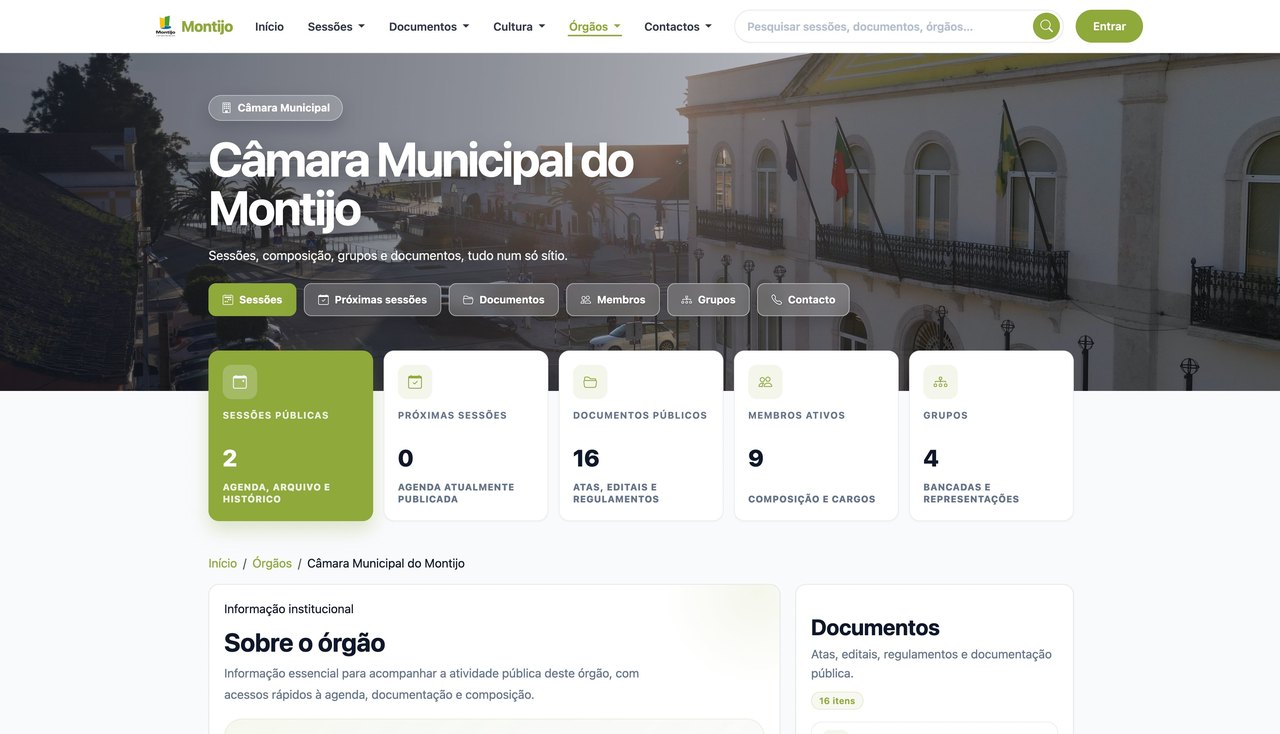Viewport: 1280px width, 734px height.
Task: Click the 'Sobre o órgão' heading
Action: click(304, 643)
